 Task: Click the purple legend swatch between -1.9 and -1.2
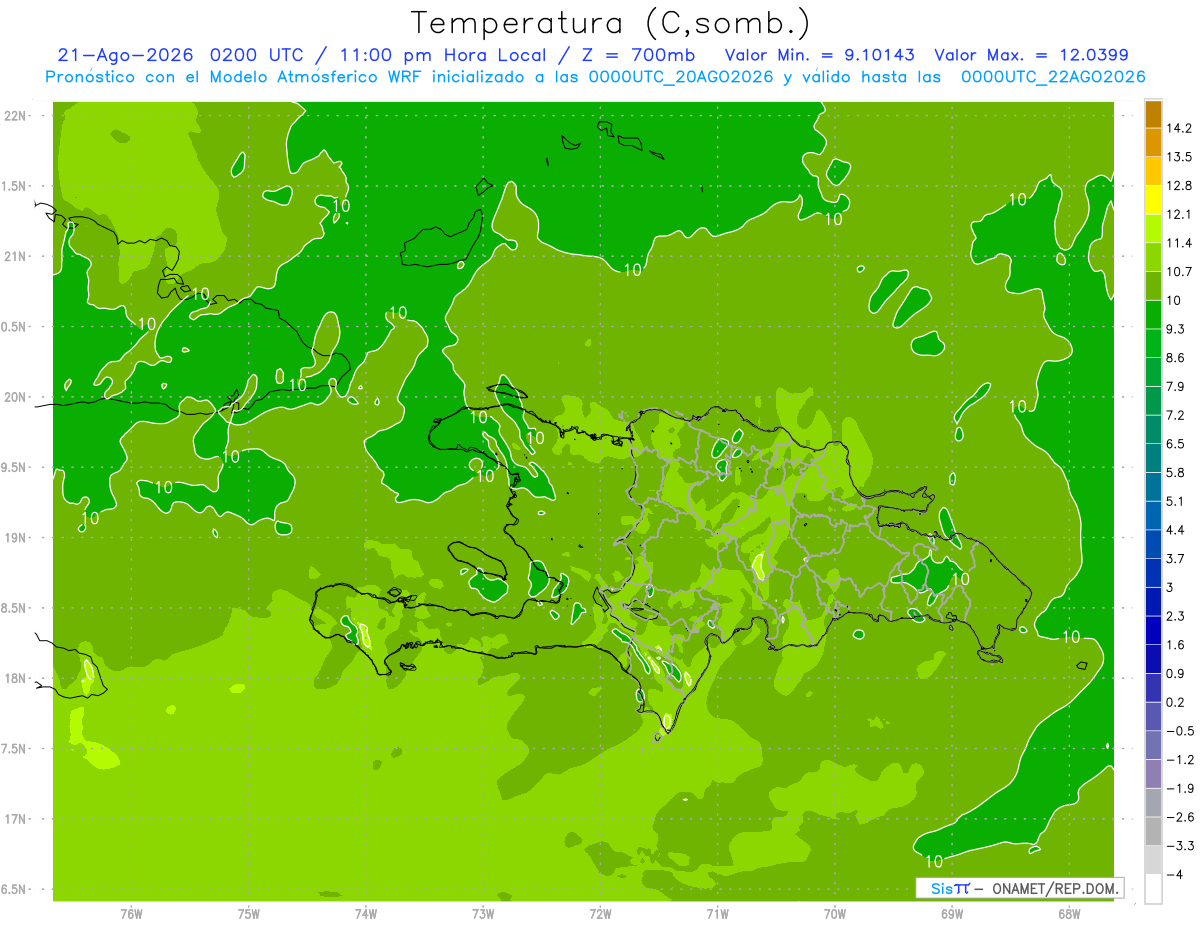(x=1153, y=774)
